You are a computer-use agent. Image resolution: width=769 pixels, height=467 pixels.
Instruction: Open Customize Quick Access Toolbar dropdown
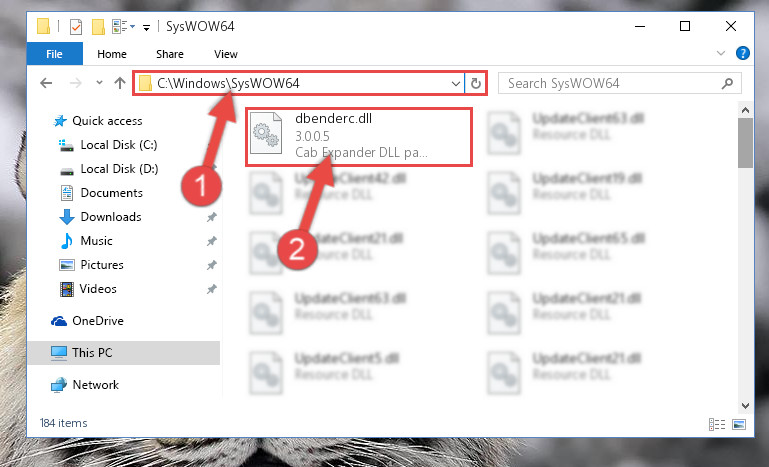click(146, 27)
